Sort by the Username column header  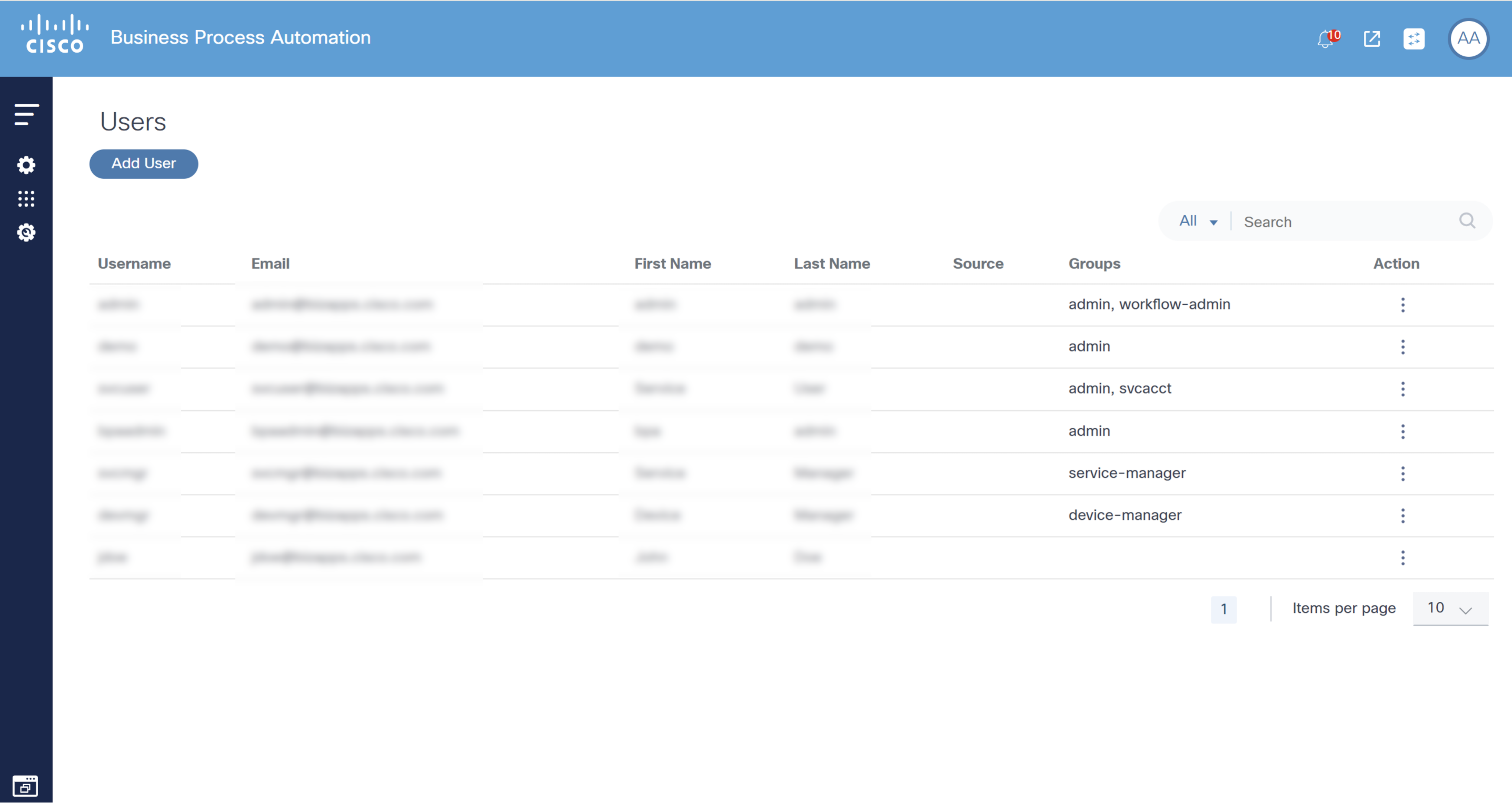(134, 264)
